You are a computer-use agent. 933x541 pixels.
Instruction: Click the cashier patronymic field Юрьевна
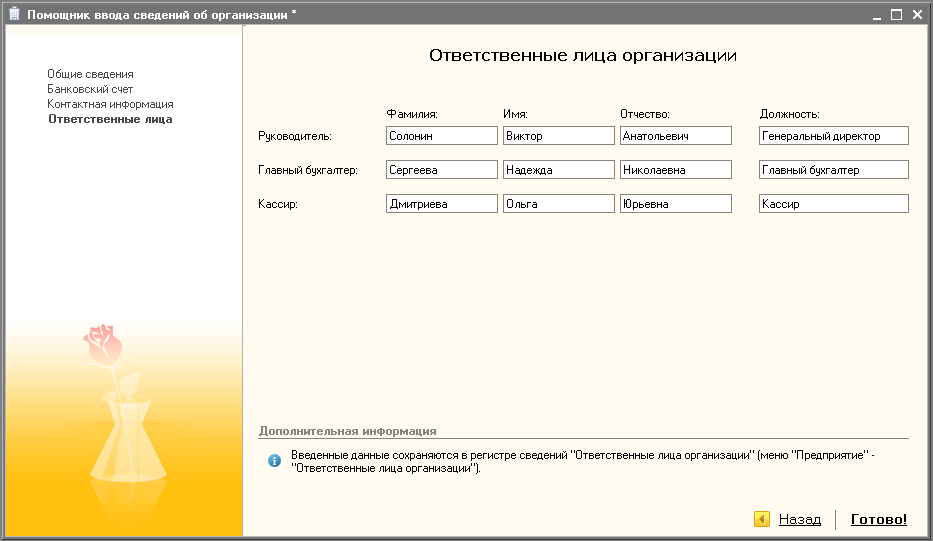675,204
